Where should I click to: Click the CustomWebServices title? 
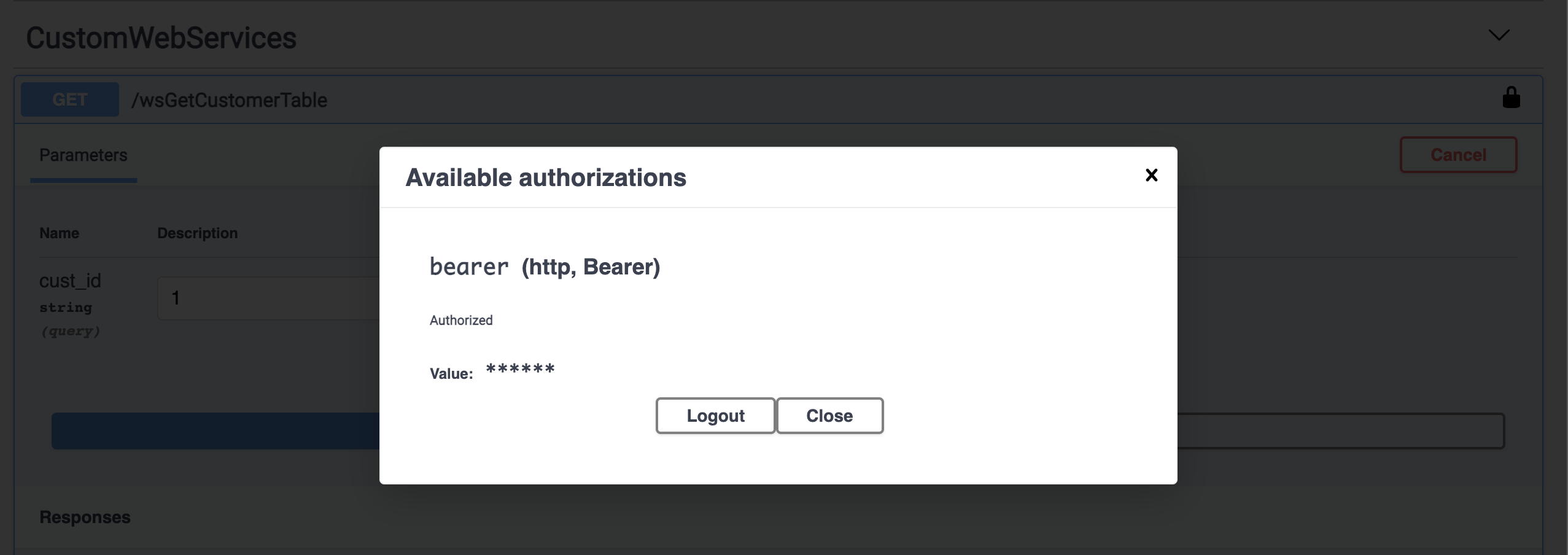tap(160, 37)
